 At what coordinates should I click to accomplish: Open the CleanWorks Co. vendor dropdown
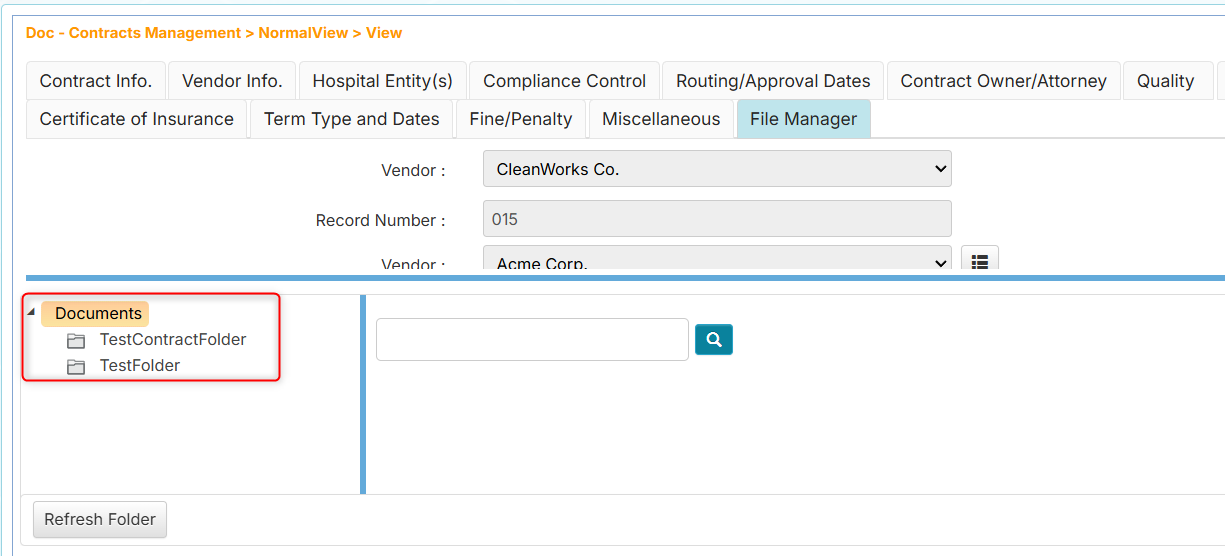pyautogui.click(x=717, y=169)
